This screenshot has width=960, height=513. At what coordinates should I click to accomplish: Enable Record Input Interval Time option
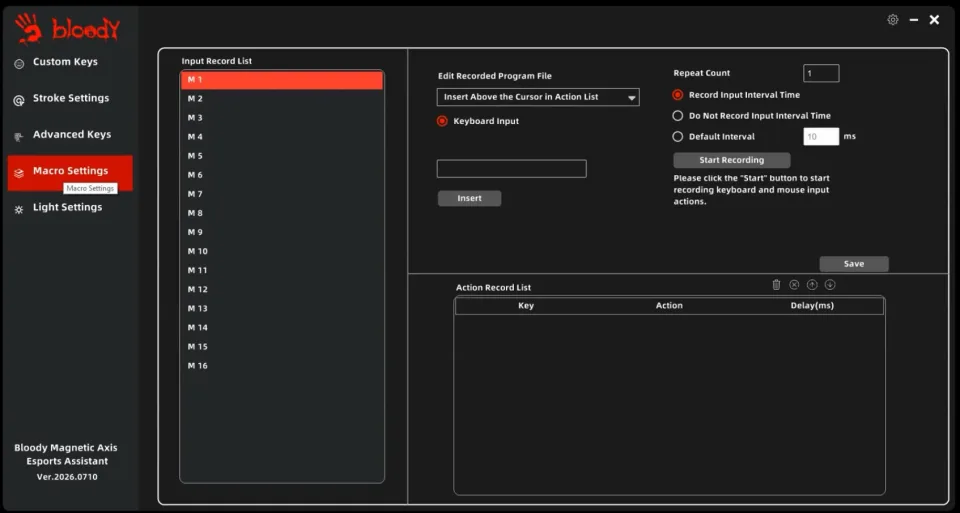tap(678, 95)
